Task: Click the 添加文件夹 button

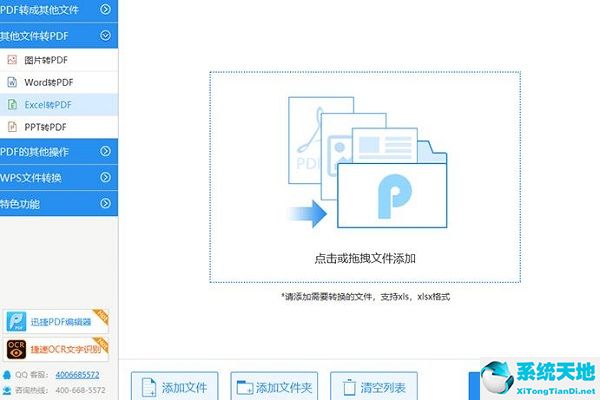Action: [x=274, y=386]
